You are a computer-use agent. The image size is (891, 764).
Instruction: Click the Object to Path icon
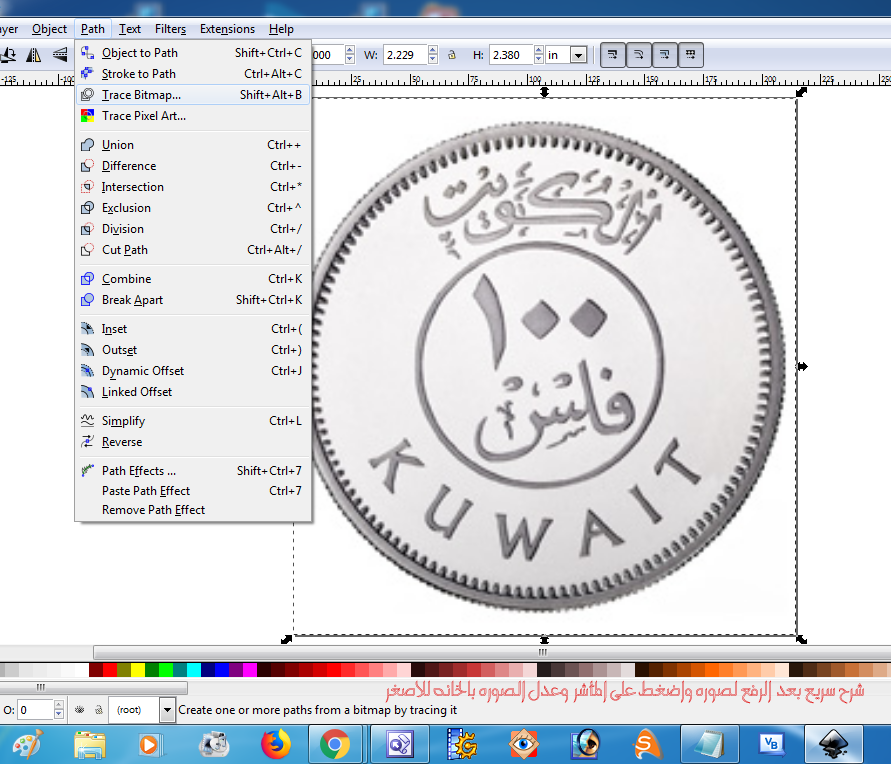[88, 53]
